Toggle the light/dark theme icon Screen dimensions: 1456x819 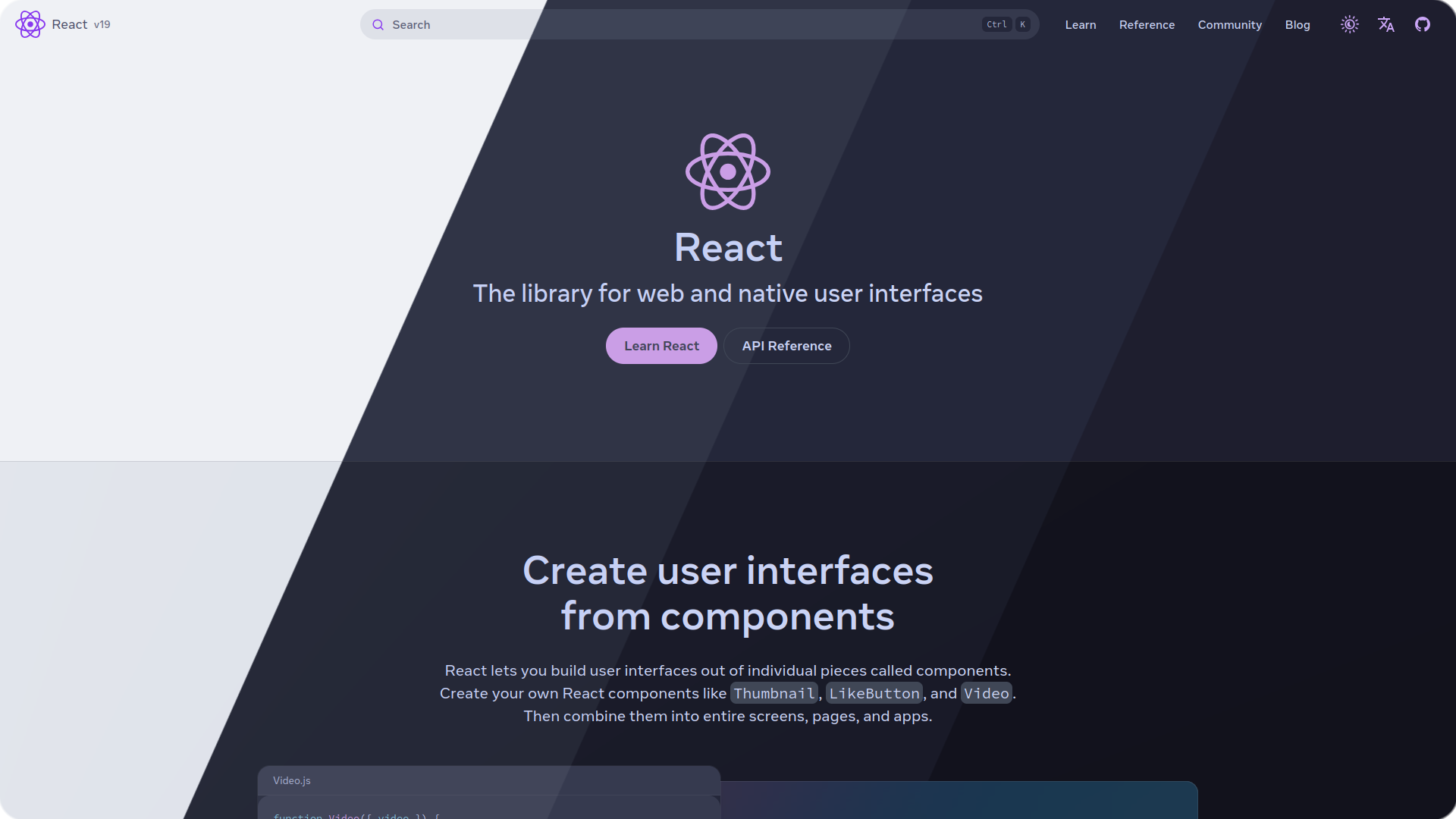click(x=1349, y=24)
